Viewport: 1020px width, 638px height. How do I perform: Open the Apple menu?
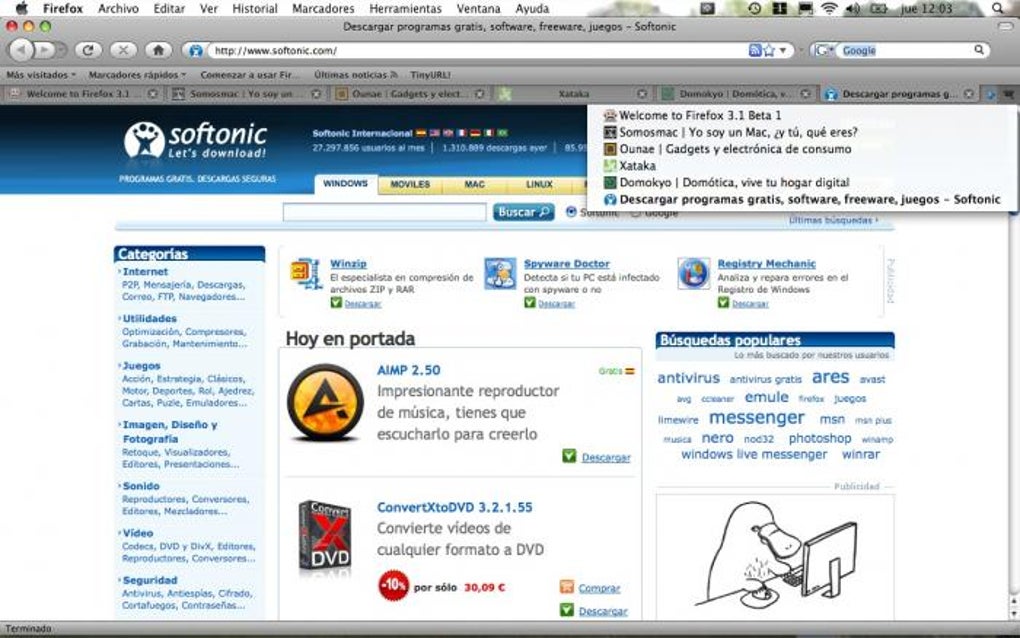point(21,8)
